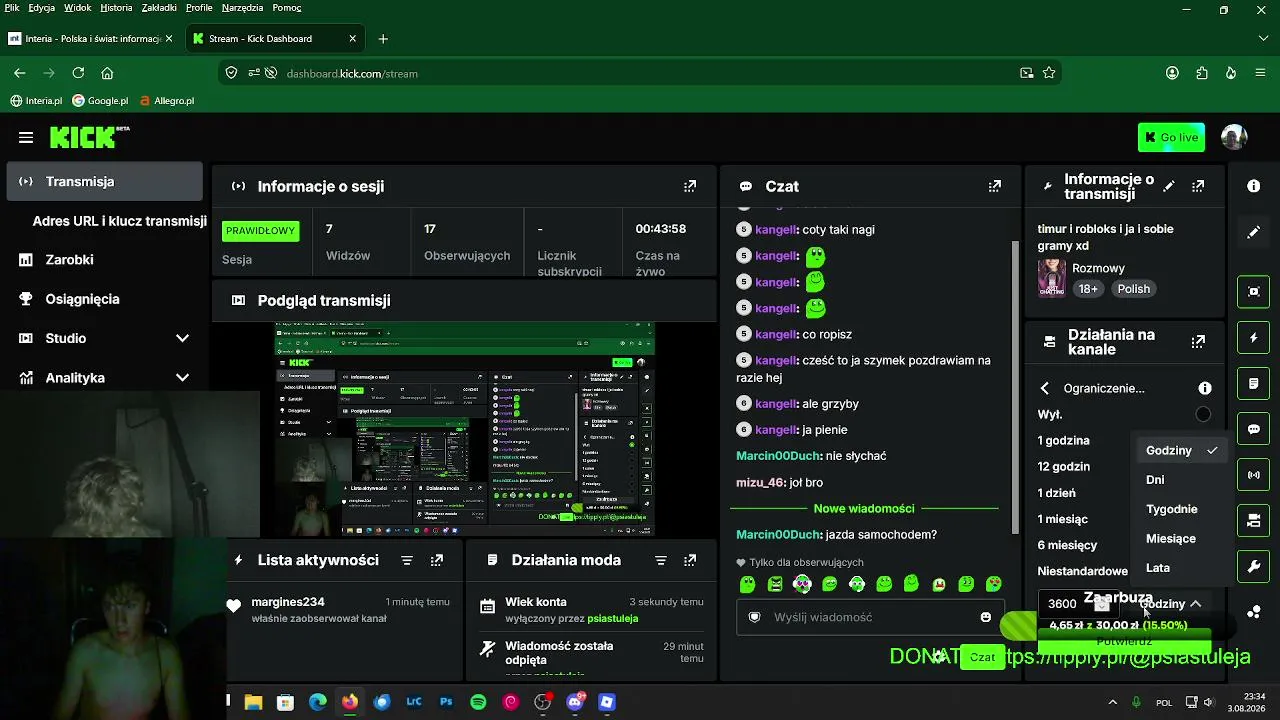Click the chat message input field
Viewport: 1280px width, 720px height.
click(870, 617)
